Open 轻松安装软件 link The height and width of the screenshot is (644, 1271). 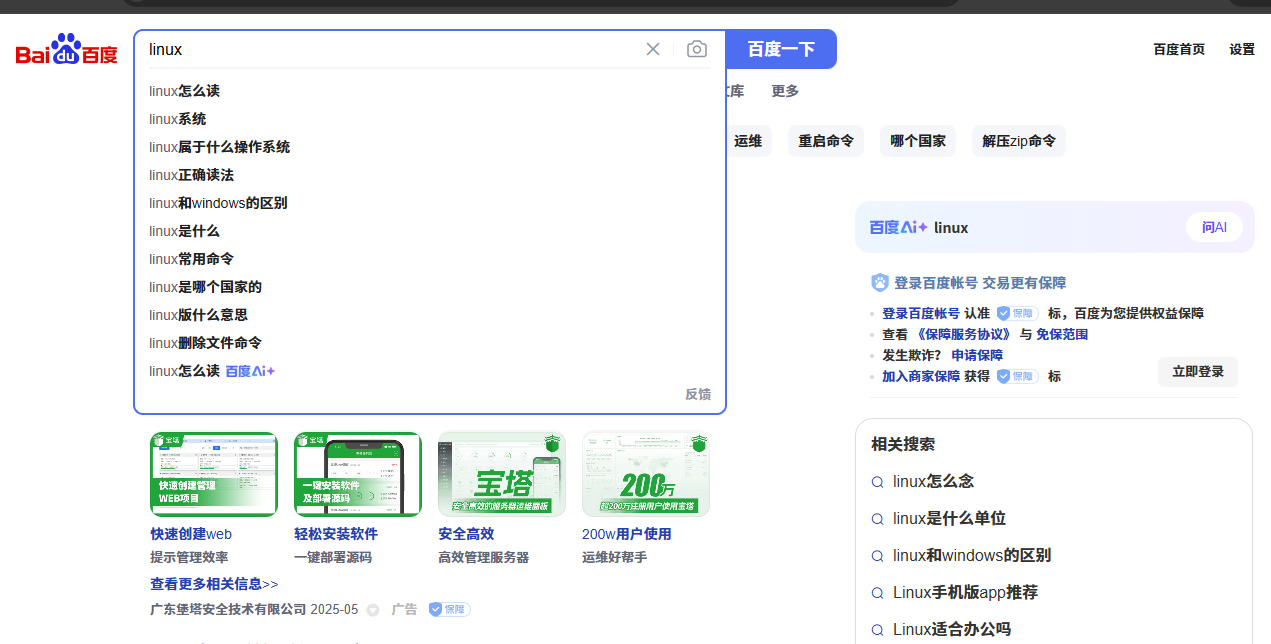(336, 534)
